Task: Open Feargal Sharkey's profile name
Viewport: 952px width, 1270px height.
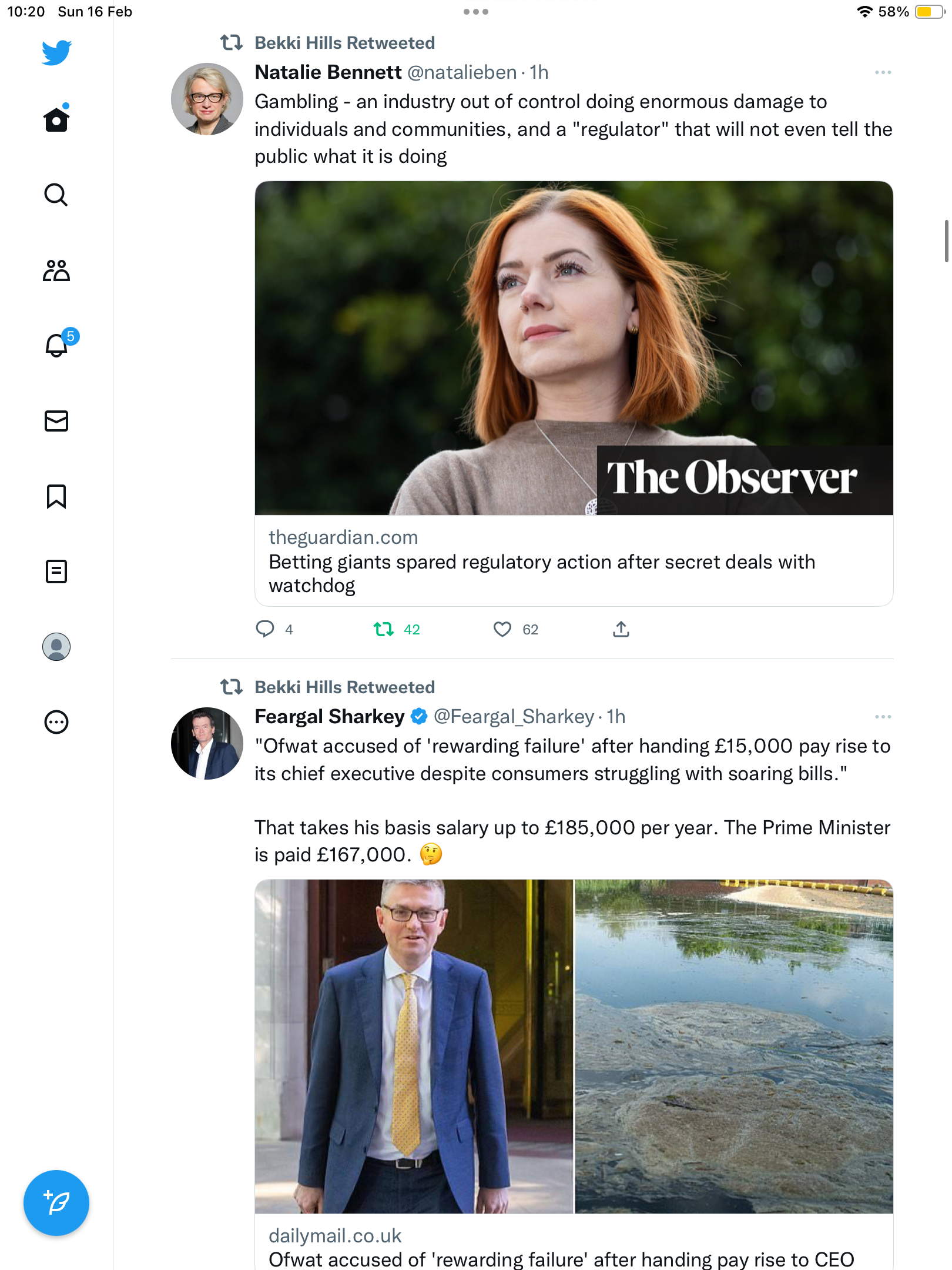Action: [329, 717]
